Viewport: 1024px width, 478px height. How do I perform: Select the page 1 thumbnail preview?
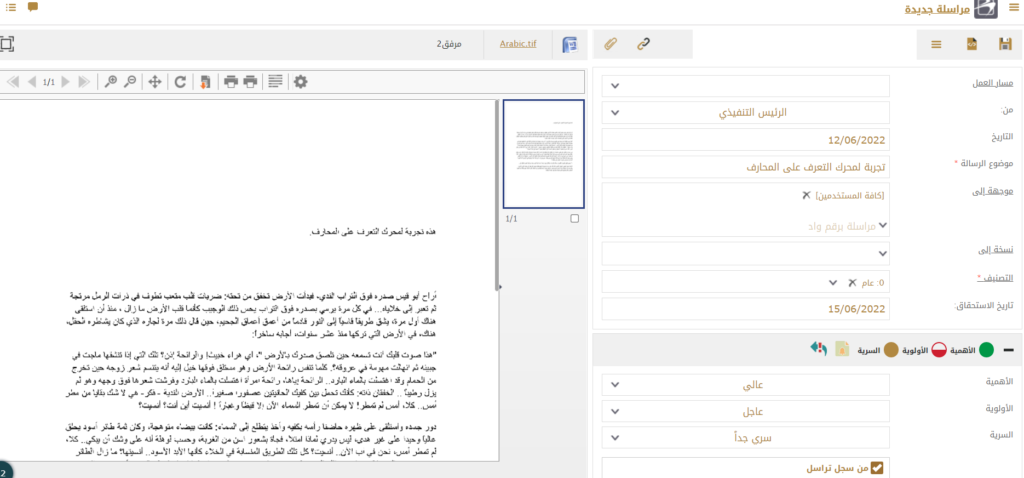point(542,153)
